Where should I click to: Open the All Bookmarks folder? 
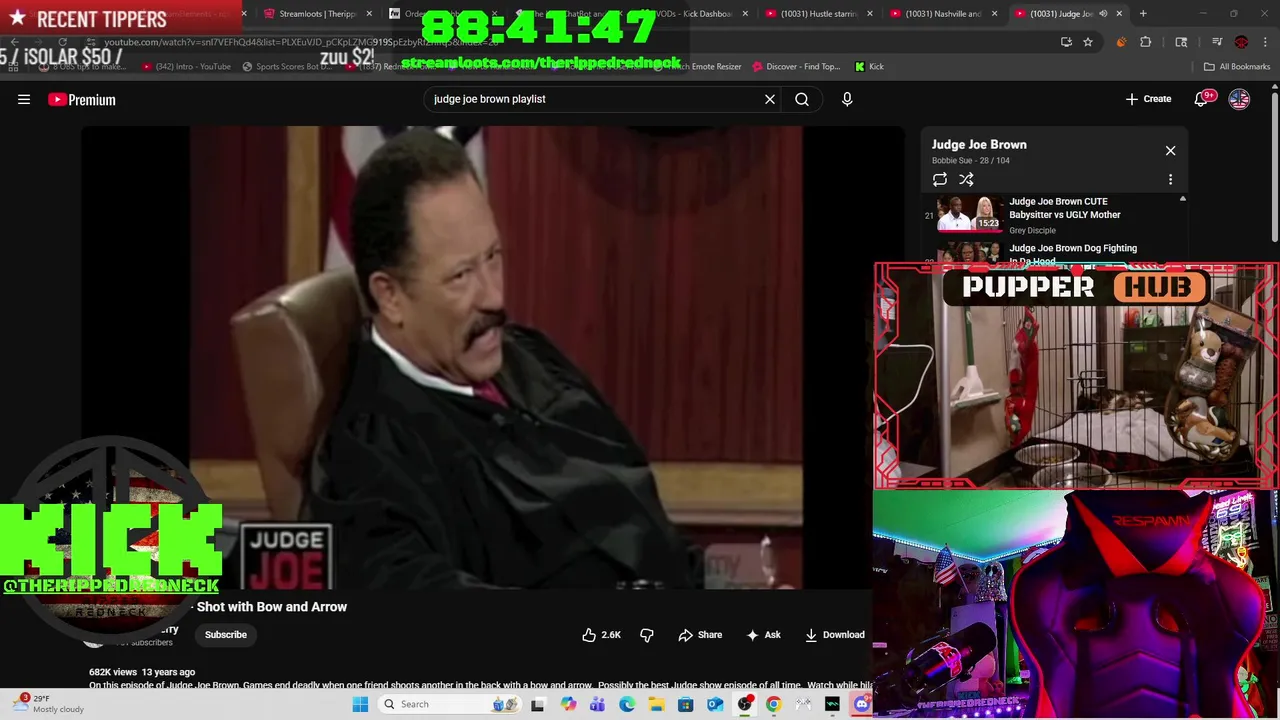tap(1237, 67)
